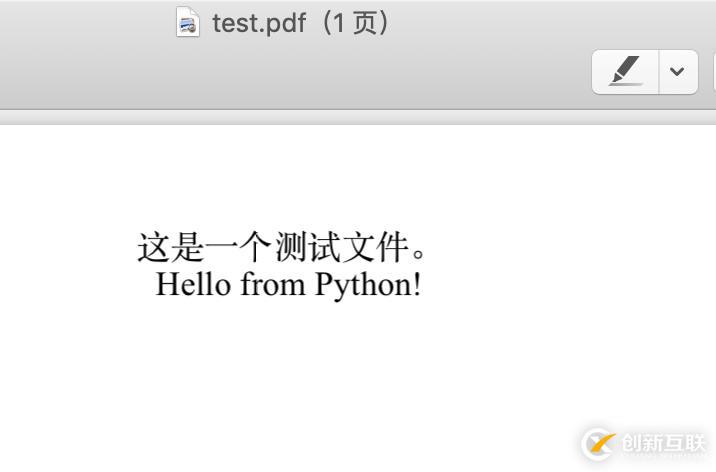Select the highlight pen tool

626,72
